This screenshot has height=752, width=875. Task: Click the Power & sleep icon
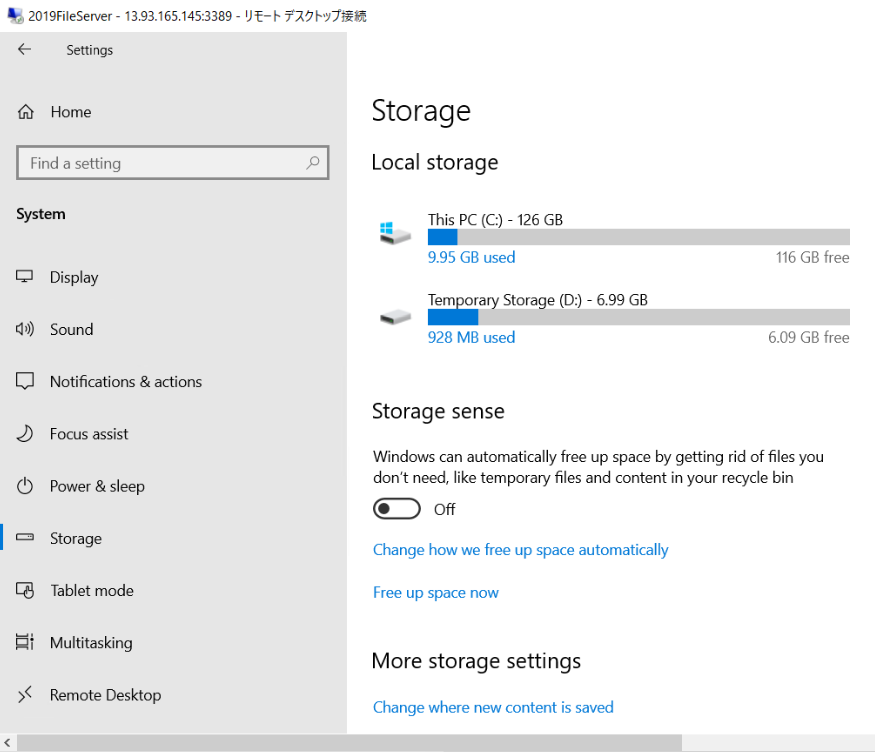click(26, 486)
